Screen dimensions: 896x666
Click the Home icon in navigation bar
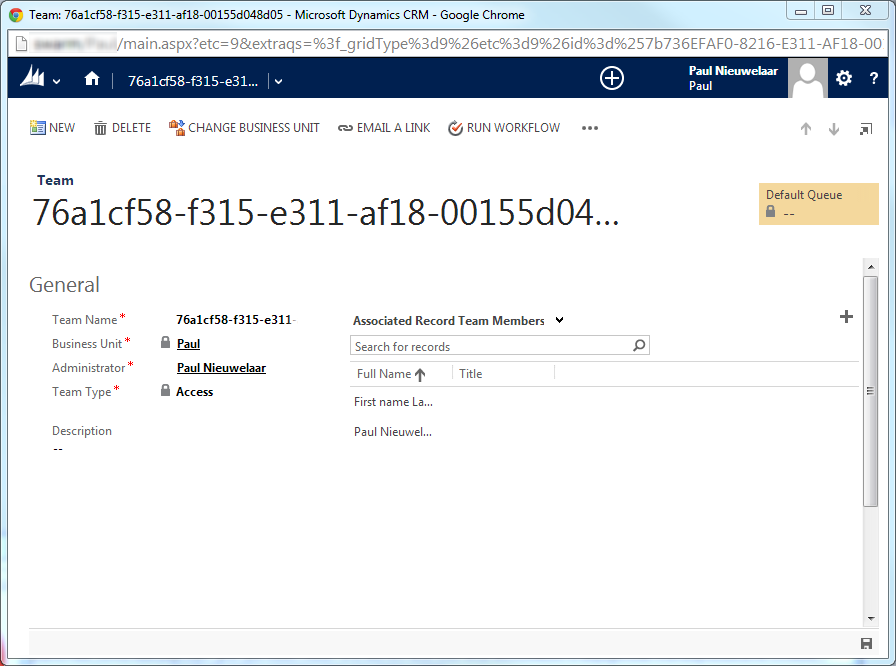pyautogui.click(x=92, y=80)
